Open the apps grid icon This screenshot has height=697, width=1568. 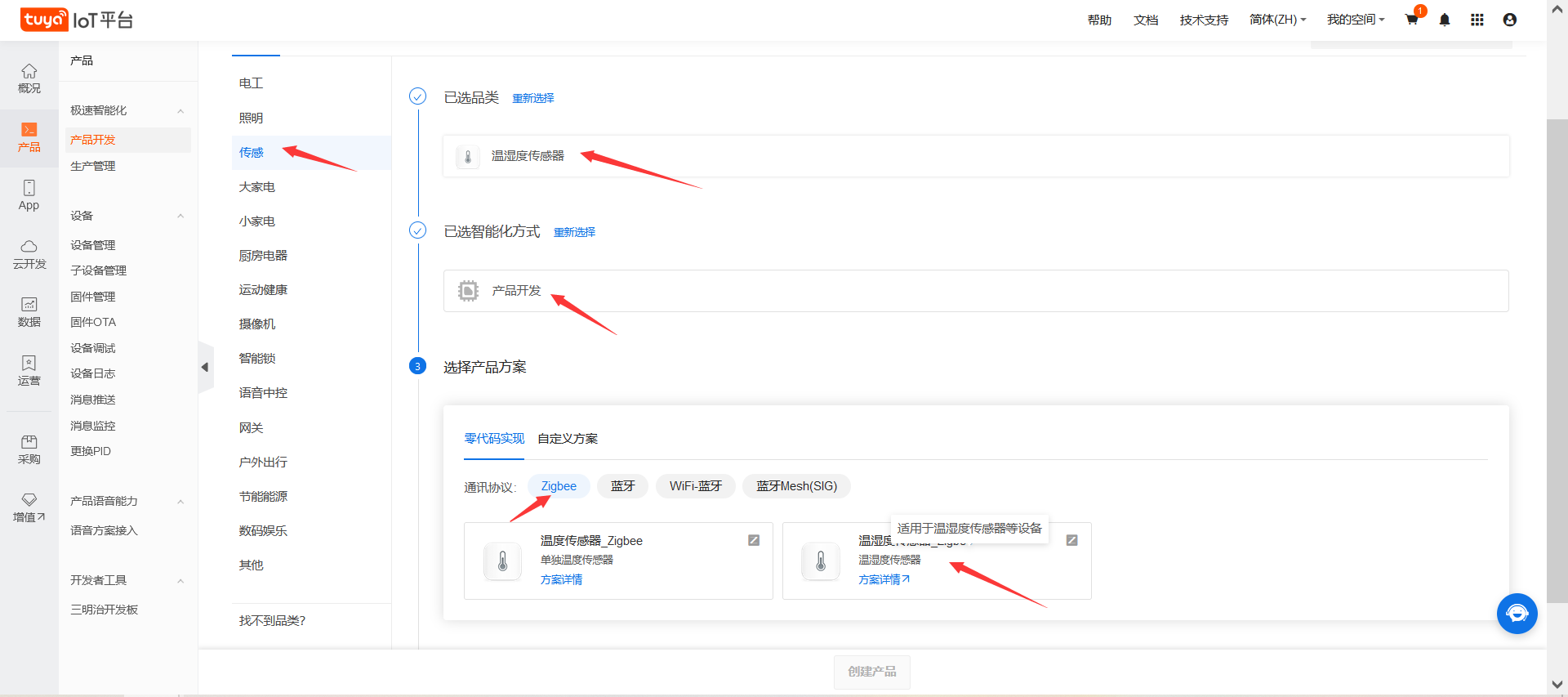pos(1477,20)
